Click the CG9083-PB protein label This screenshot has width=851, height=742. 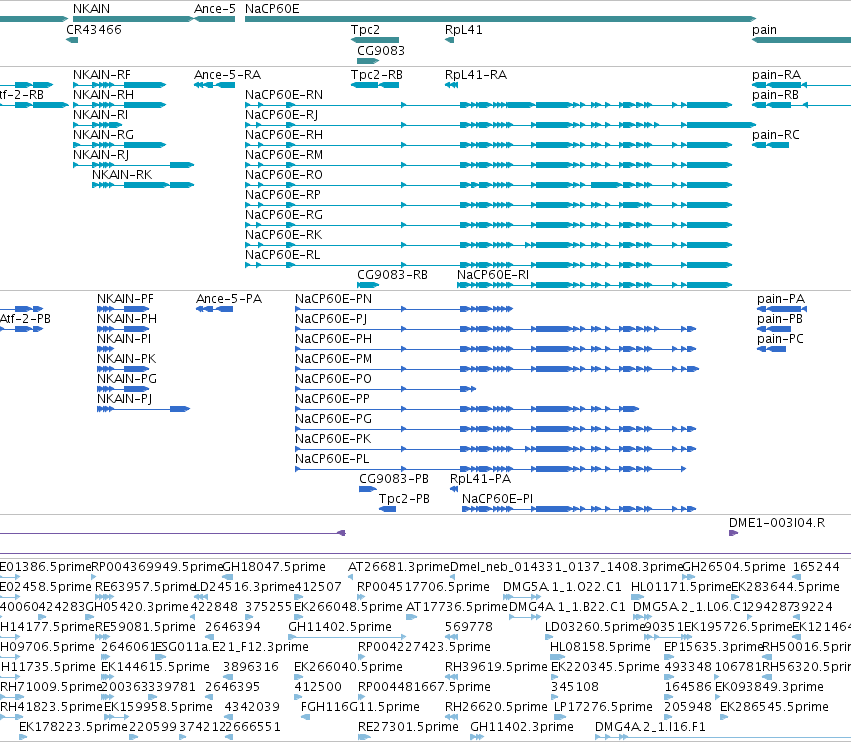pyautogui.click(x=394, y=479)
